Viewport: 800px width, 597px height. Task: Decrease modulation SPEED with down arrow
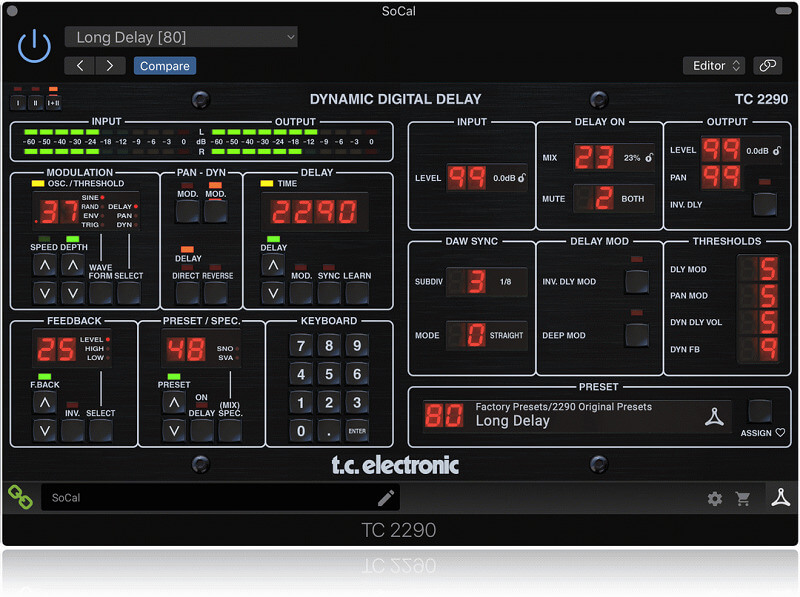45,293
